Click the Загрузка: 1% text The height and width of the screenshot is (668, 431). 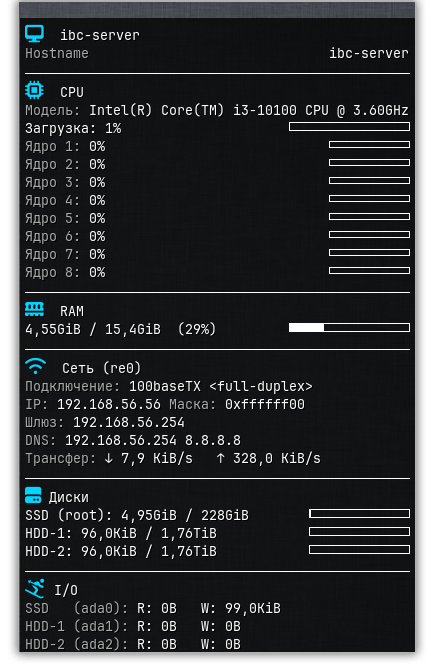(73, 129)
